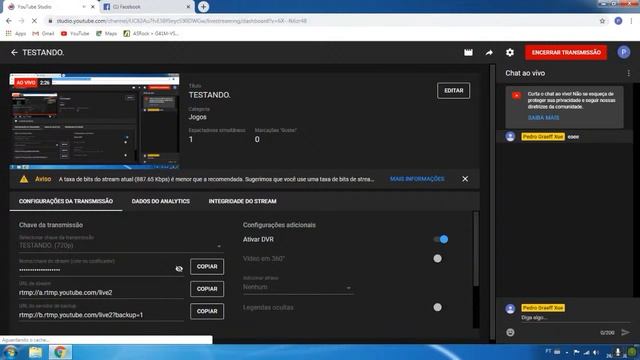This screenshot has width=640, height=360.
Task: Click the browser back arrow
Action: click(9, 20)
